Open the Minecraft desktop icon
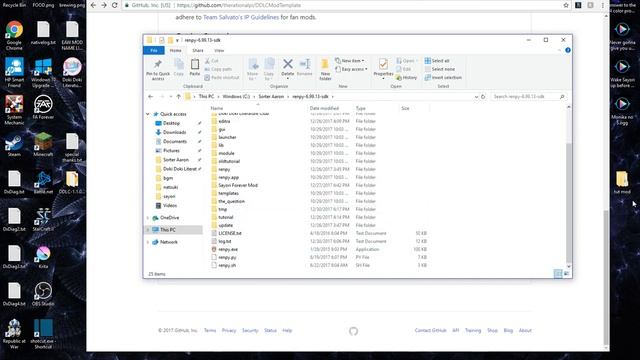640x360 pixels. pos(43,145)
